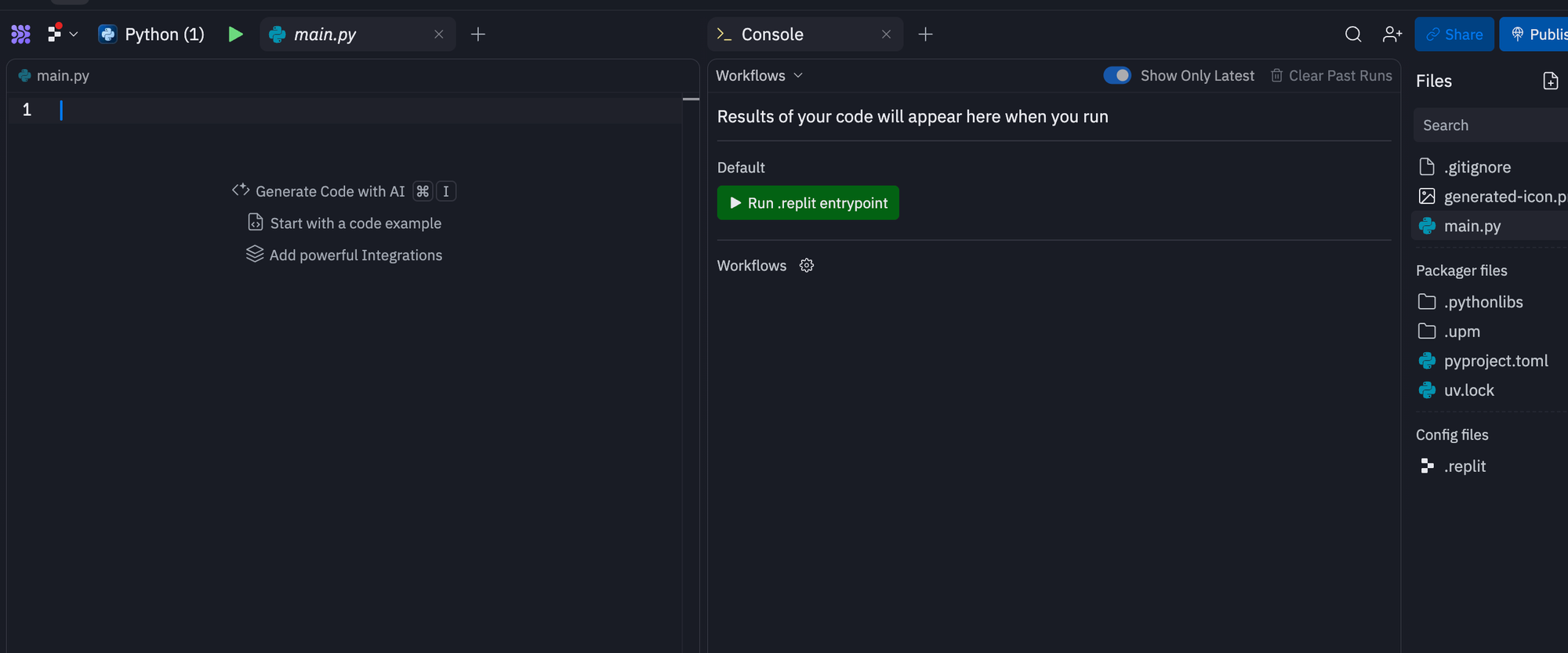This screenshot has height=653, width=1568.
Task: Click the invite collaborator person icon
Action: point(1392,34)
